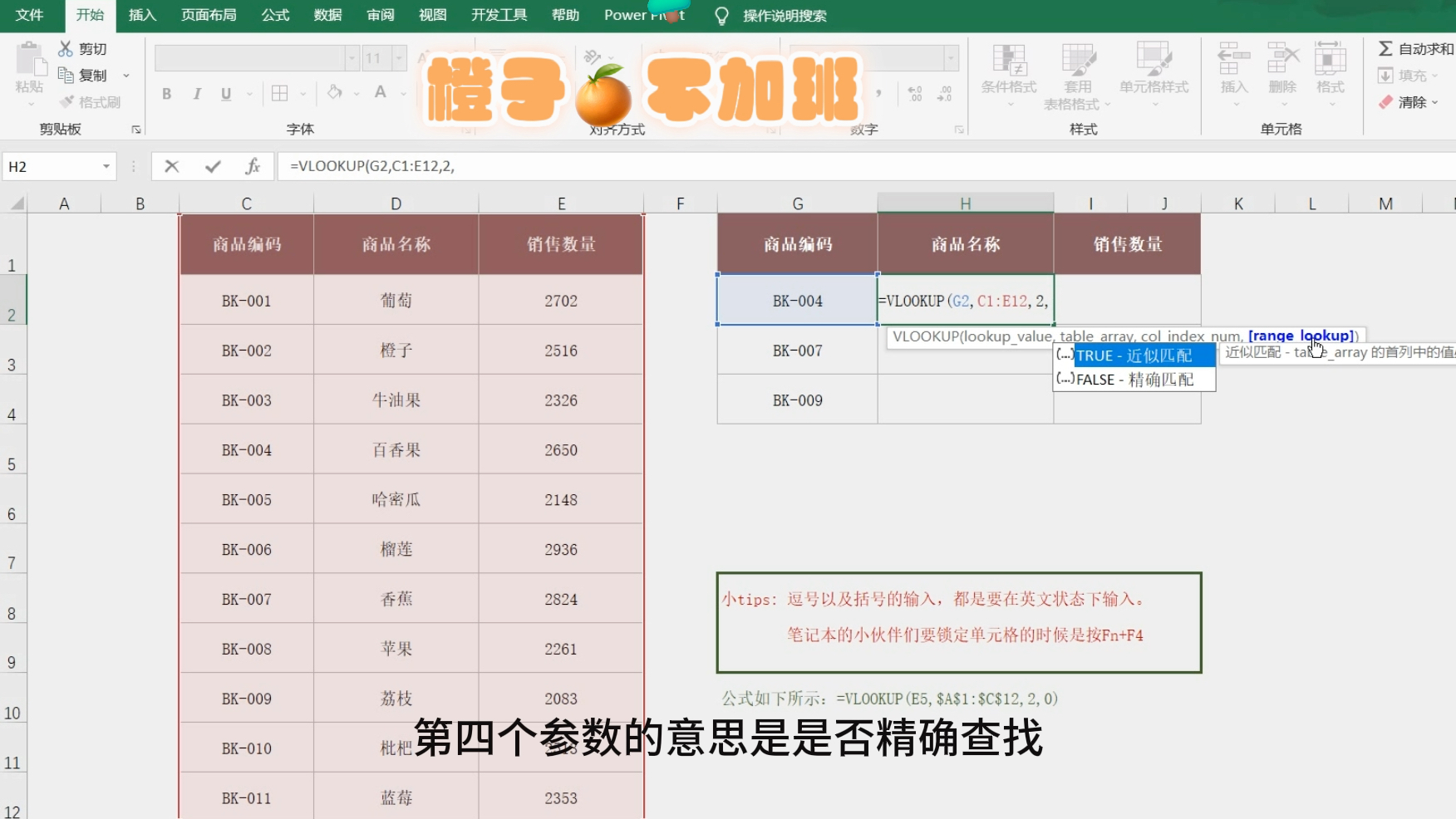Click the 操作说明搜索 search box

(785, 16)
